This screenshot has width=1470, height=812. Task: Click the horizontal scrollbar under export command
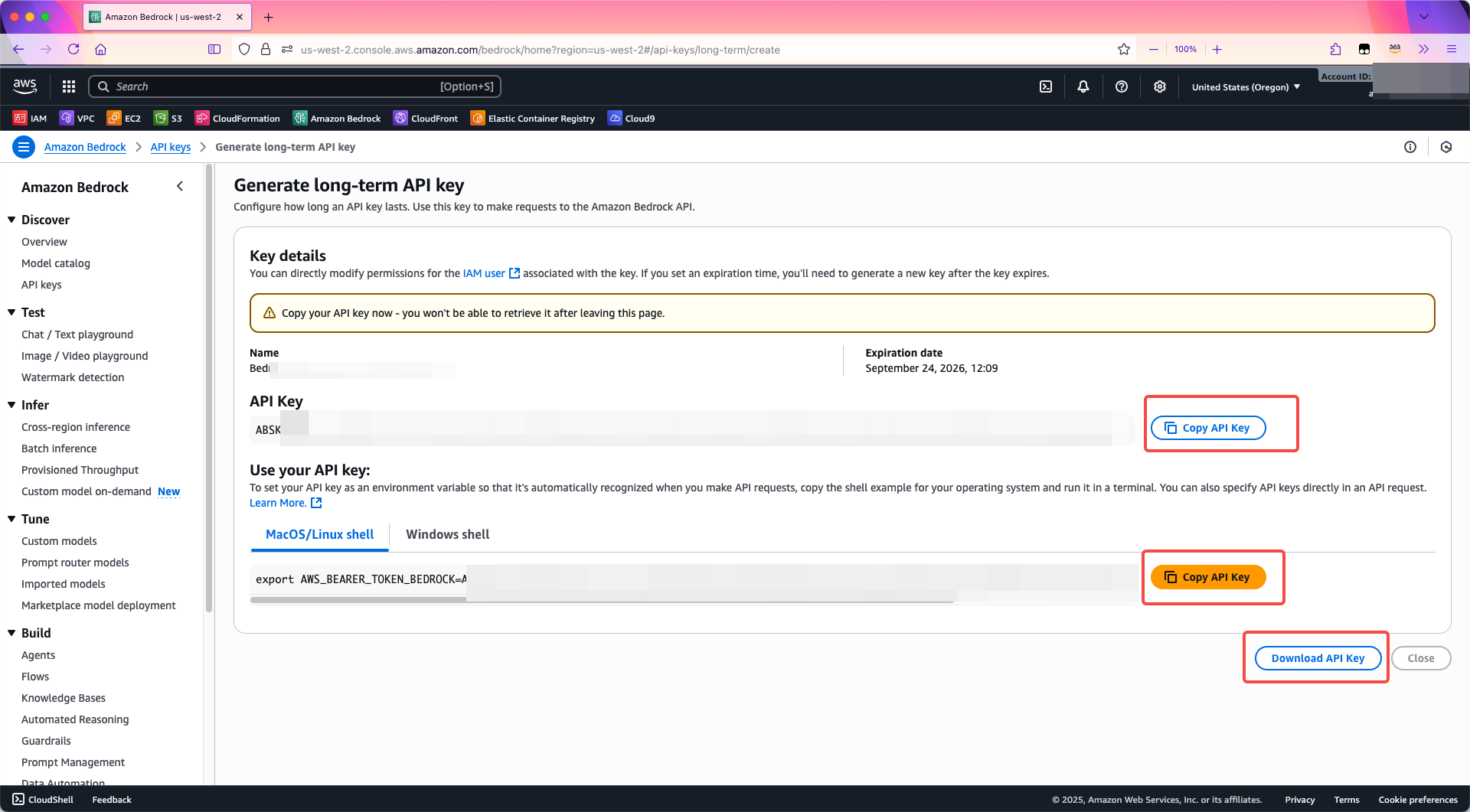click(601, 600)
